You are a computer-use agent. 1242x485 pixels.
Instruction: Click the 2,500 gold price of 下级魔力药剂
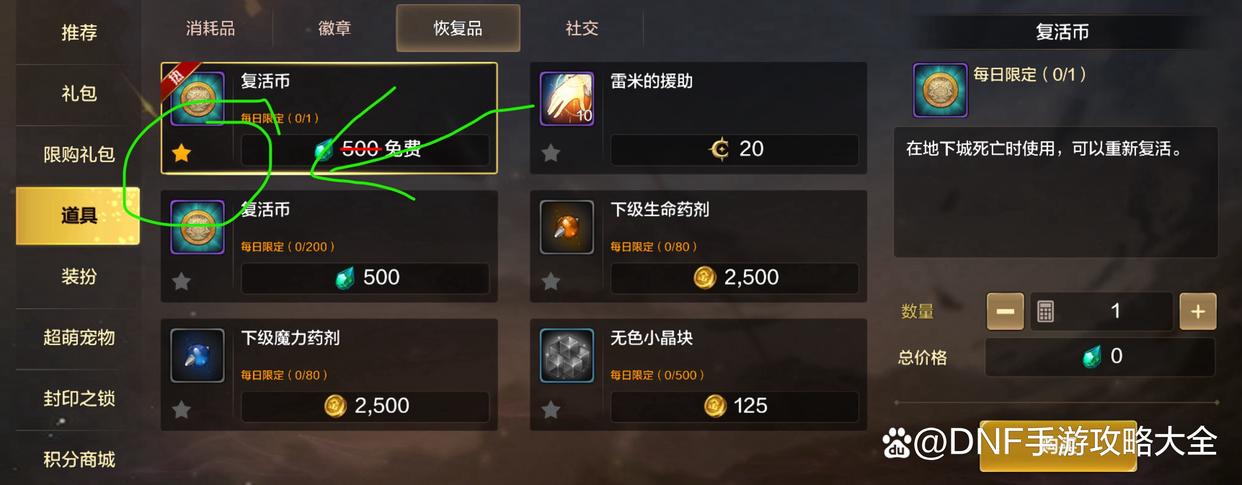pos(365,406)
